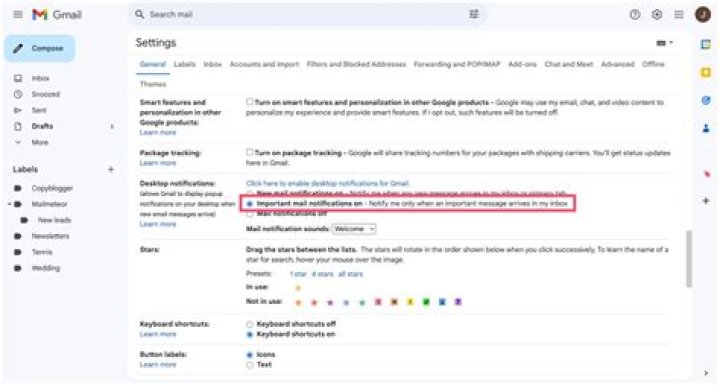Select the blue info icon in Not in use

pos(442,302)
